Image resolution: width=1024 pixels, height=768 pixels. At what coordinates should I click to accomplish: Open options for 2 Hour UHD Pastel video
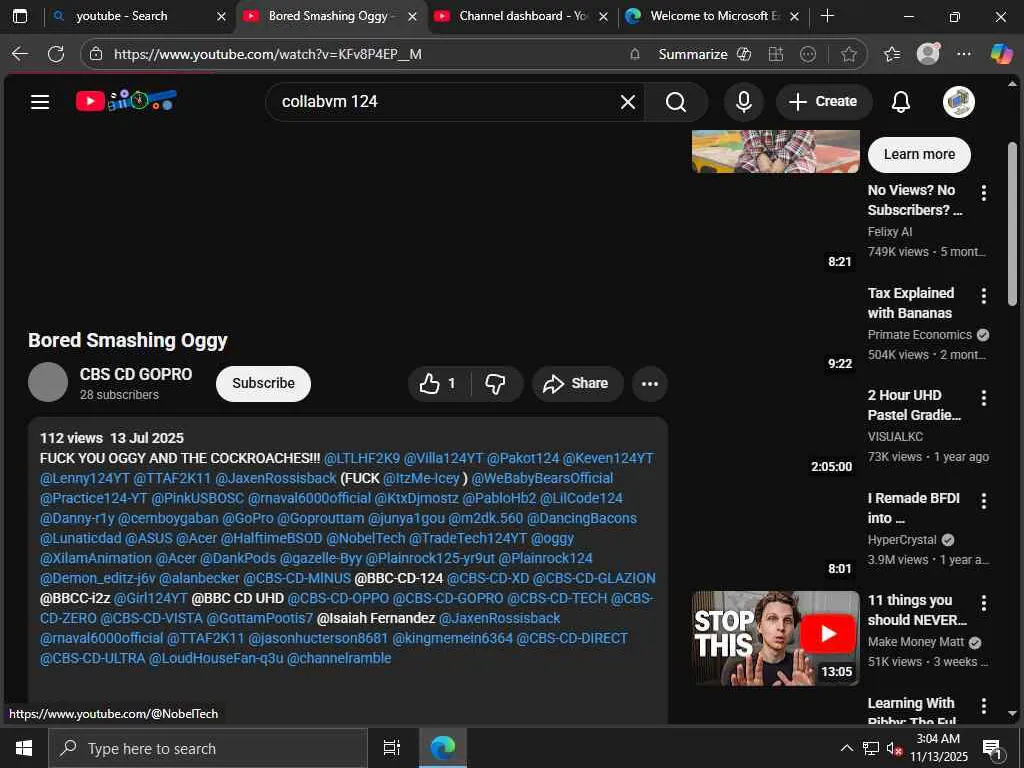(x=984, y=398)
